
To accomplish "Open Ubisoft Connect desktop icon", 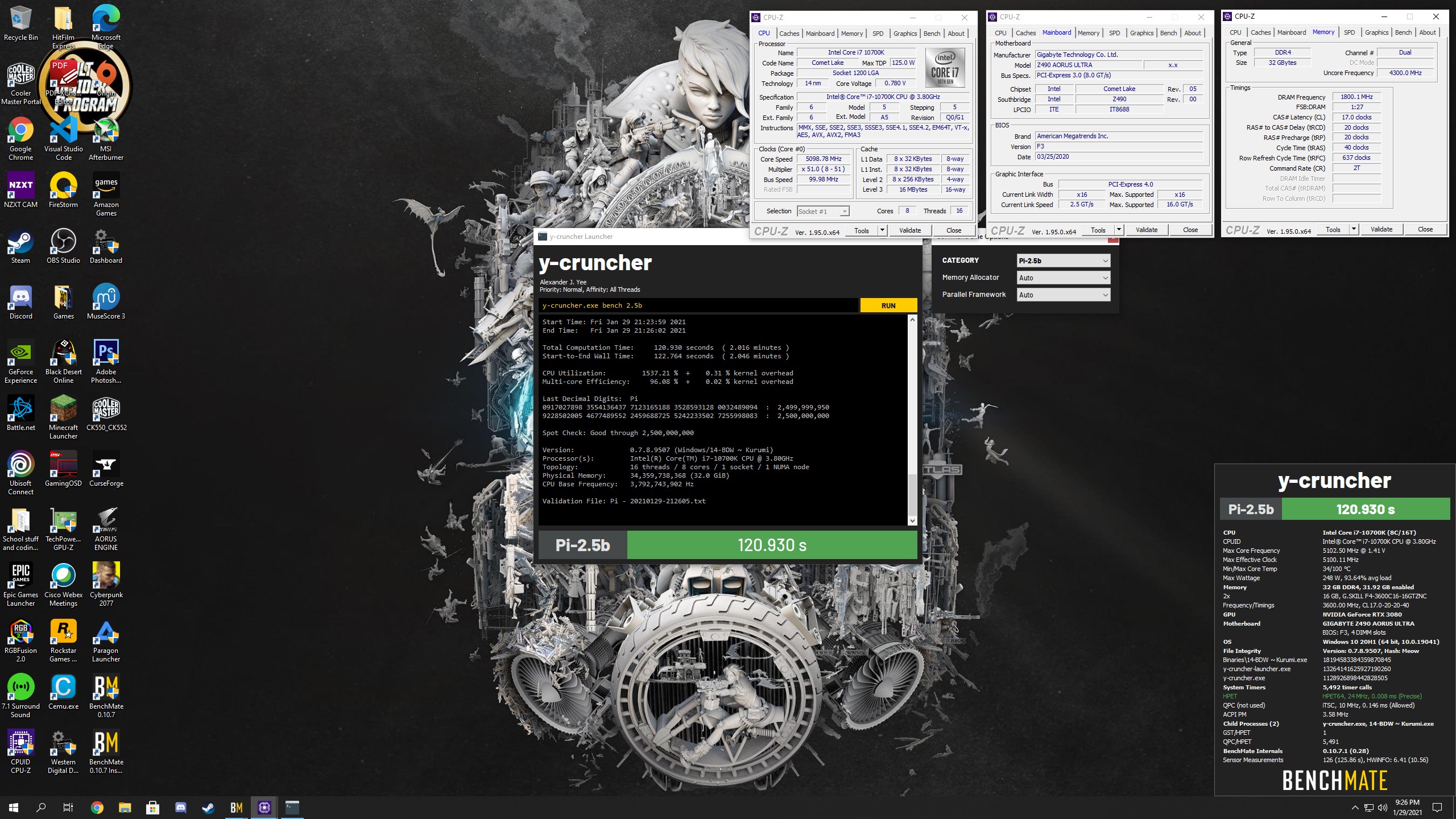I will click(20, 473).
